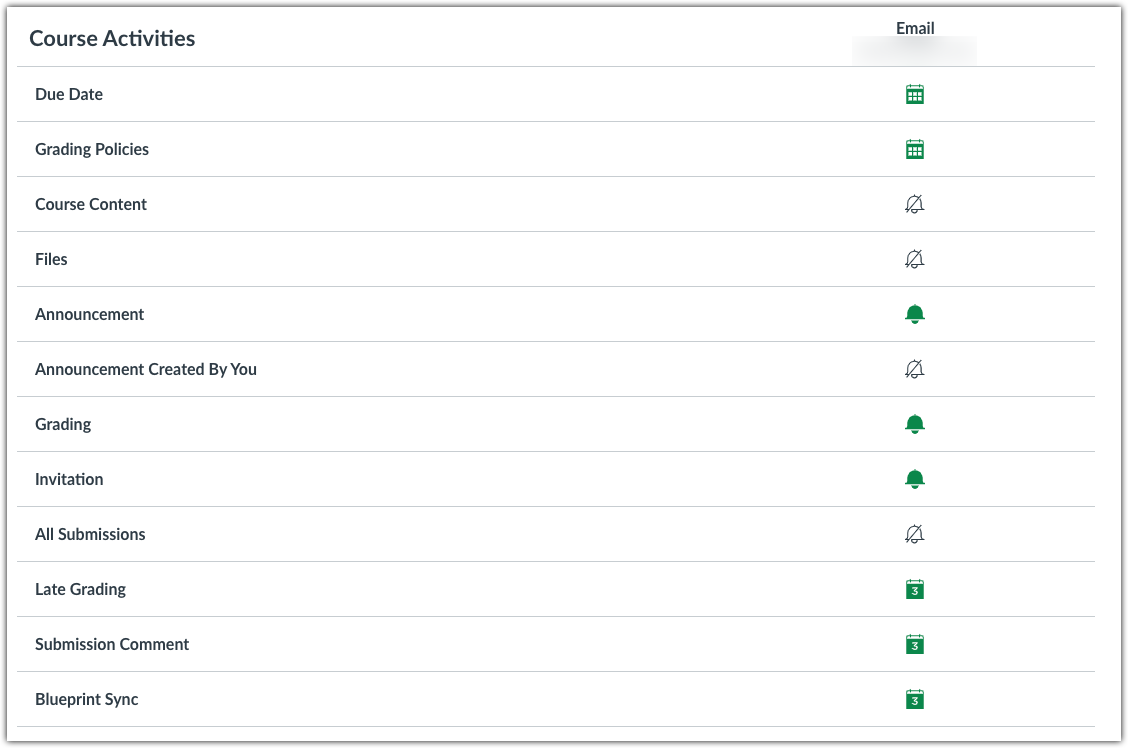Image resolution: width=1128 pixels, height=748 pixels.
Task: Click the Due Date calendar notification icon
Action: coord(915,93)
